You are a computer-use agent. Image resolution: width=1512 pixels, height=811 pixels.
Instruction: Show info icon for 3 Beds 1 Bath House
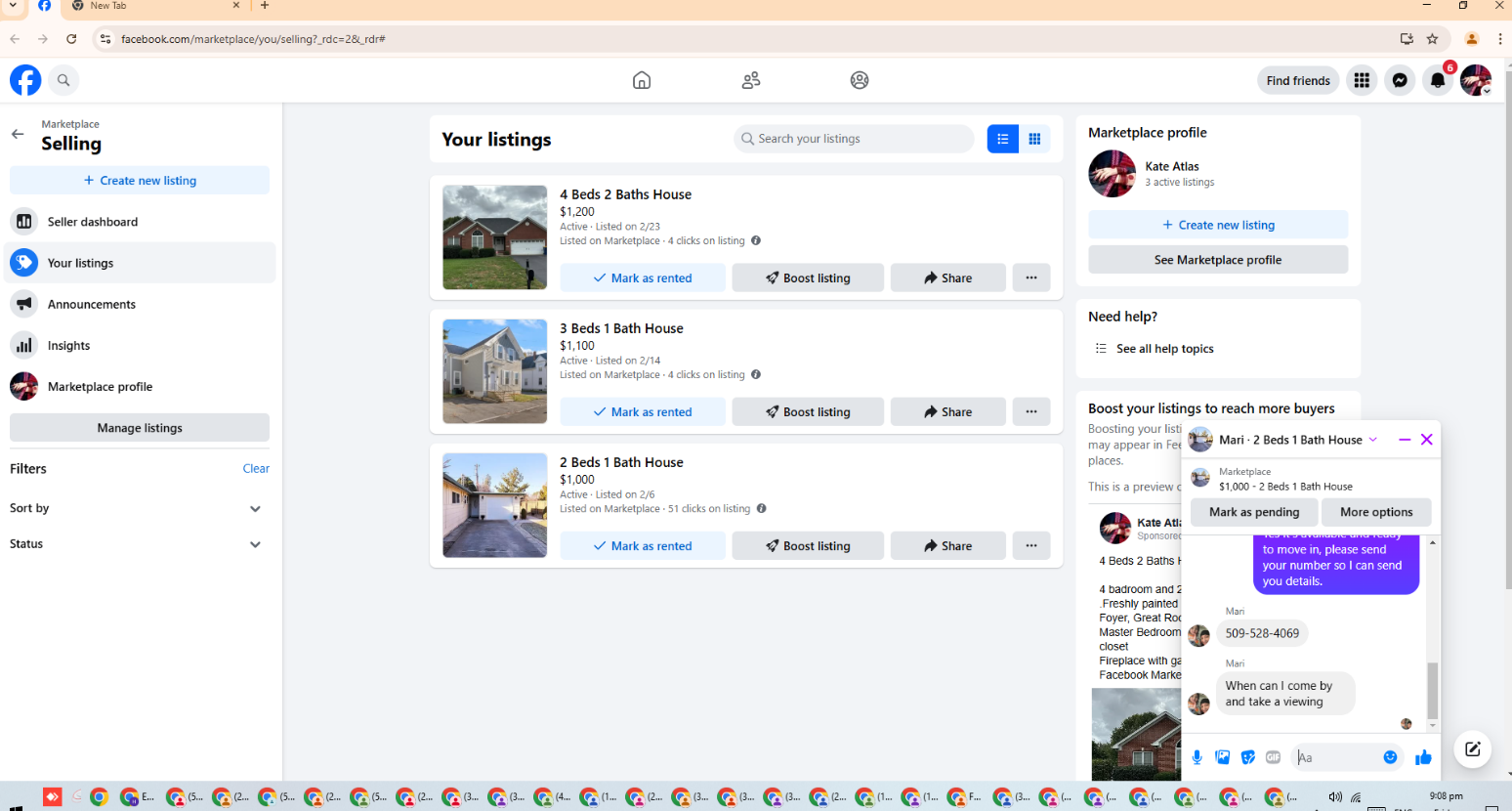[x=756, y=374]
